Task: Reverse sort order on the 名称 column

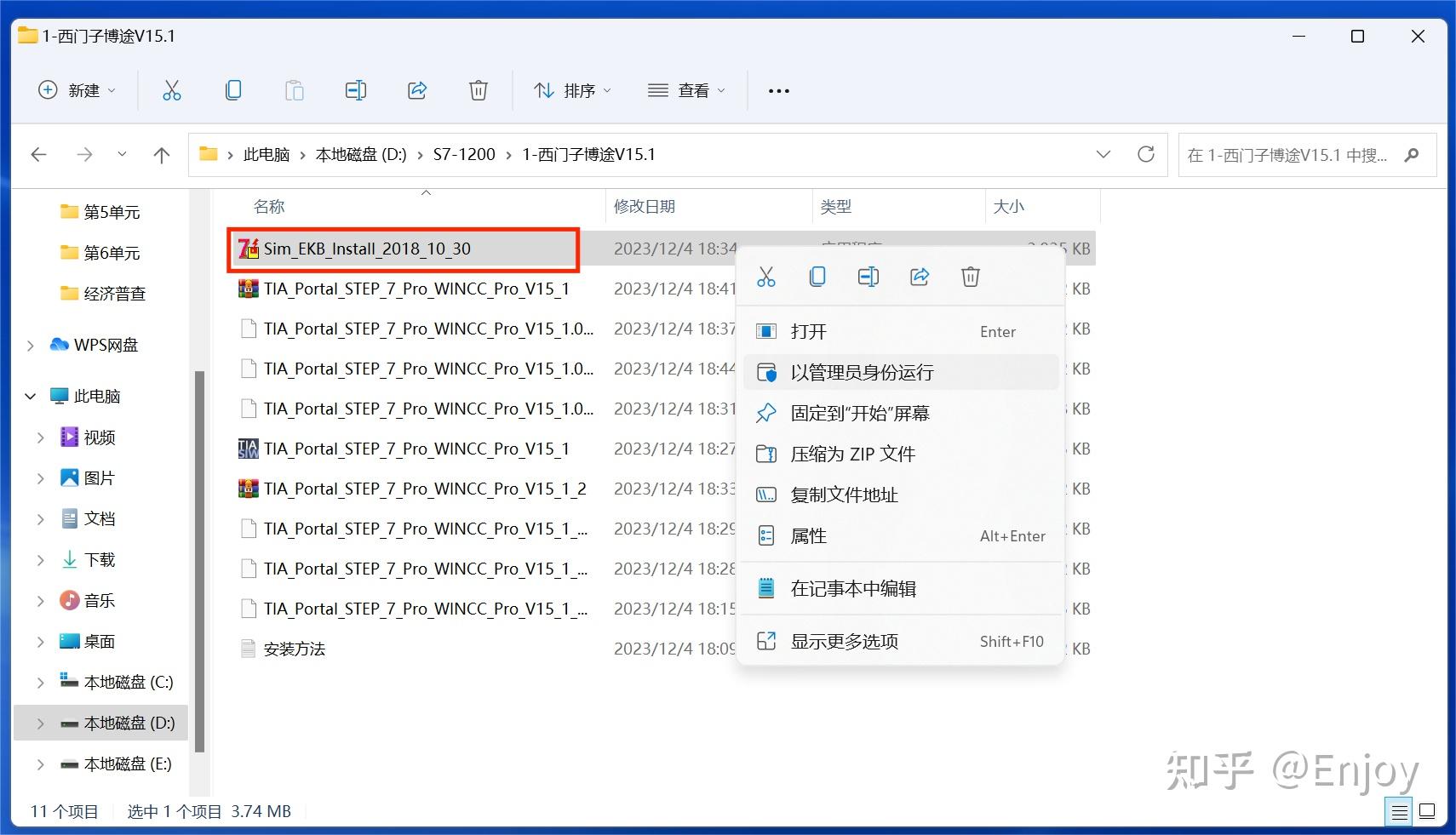Action: [x=268, y=206]
